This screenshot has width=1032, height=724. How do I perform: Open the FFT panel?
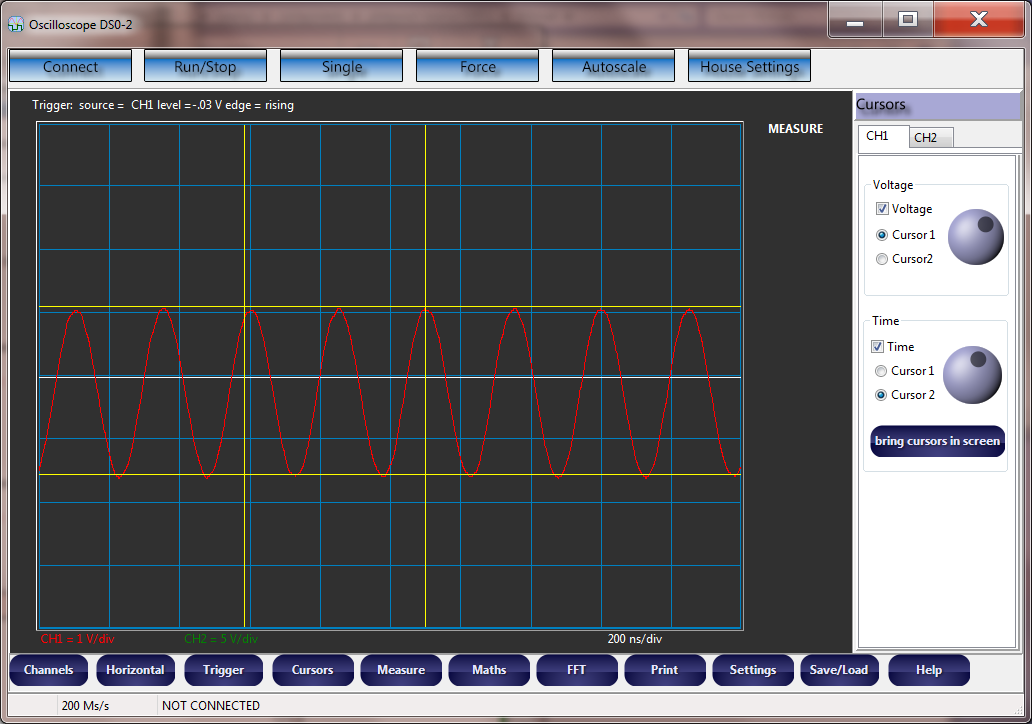click(x=577, y=670)
